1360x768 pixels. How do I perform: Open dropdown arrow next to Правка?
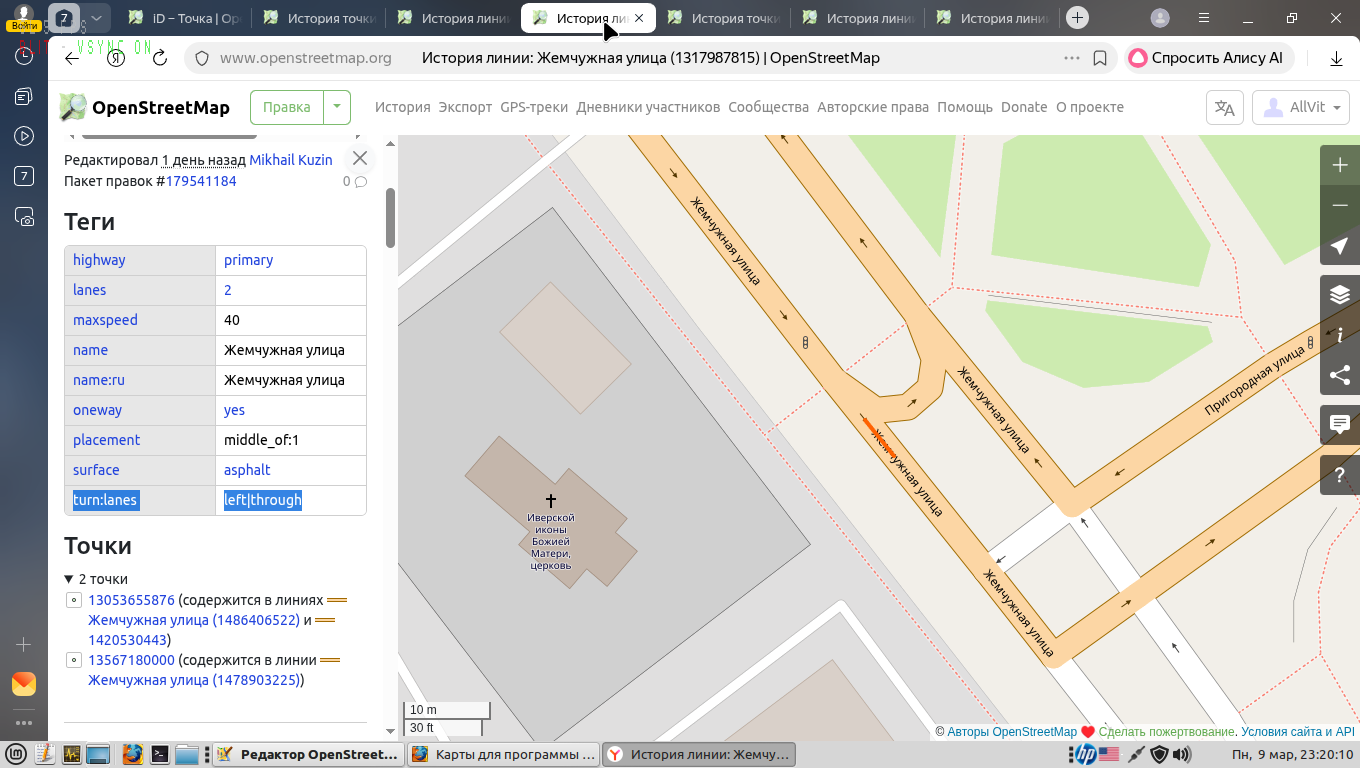337,107
